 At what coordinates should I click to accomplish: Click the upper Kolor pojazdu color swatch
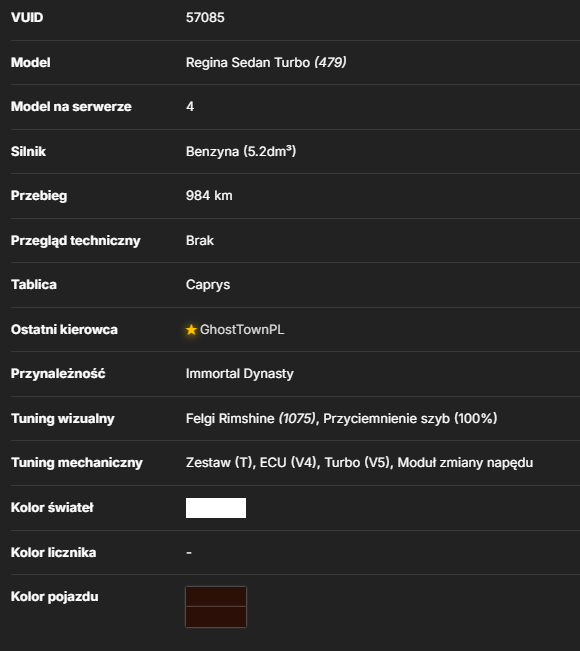point(216,597)
